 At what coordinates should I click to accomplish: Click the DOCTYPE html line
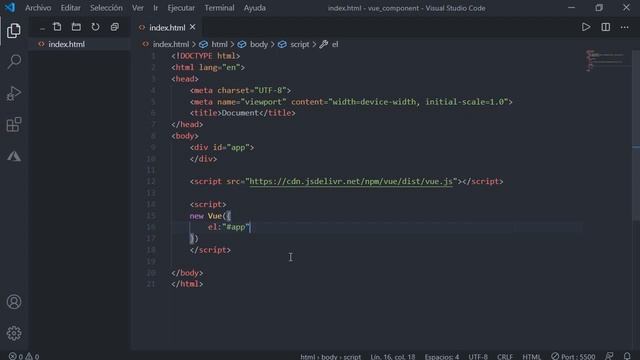click(206, 56)
